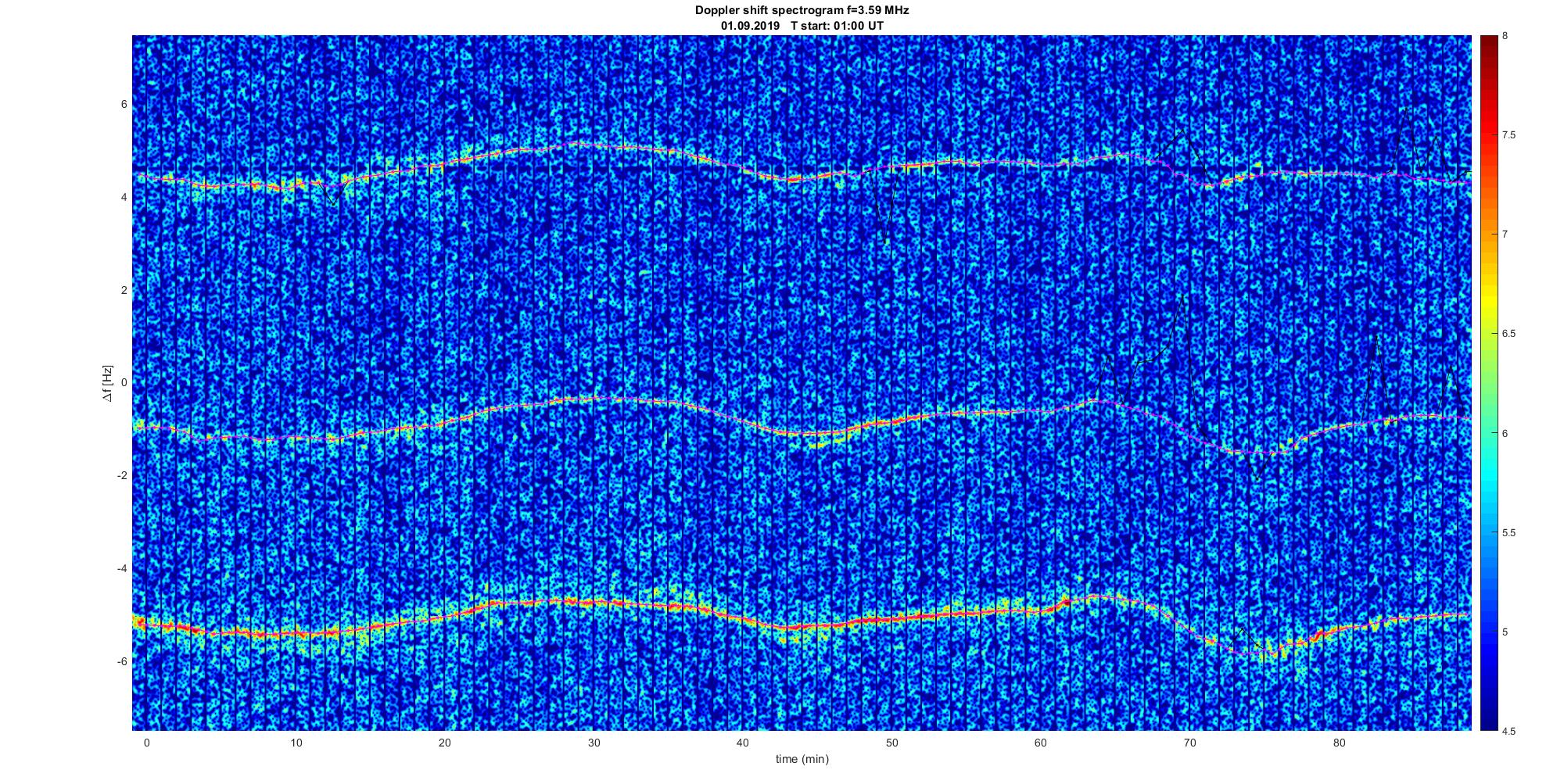The height and width of the screenshot is (784, 1564).
Task: Click the y-axis tick label '6'
Action: click(124, 104)
